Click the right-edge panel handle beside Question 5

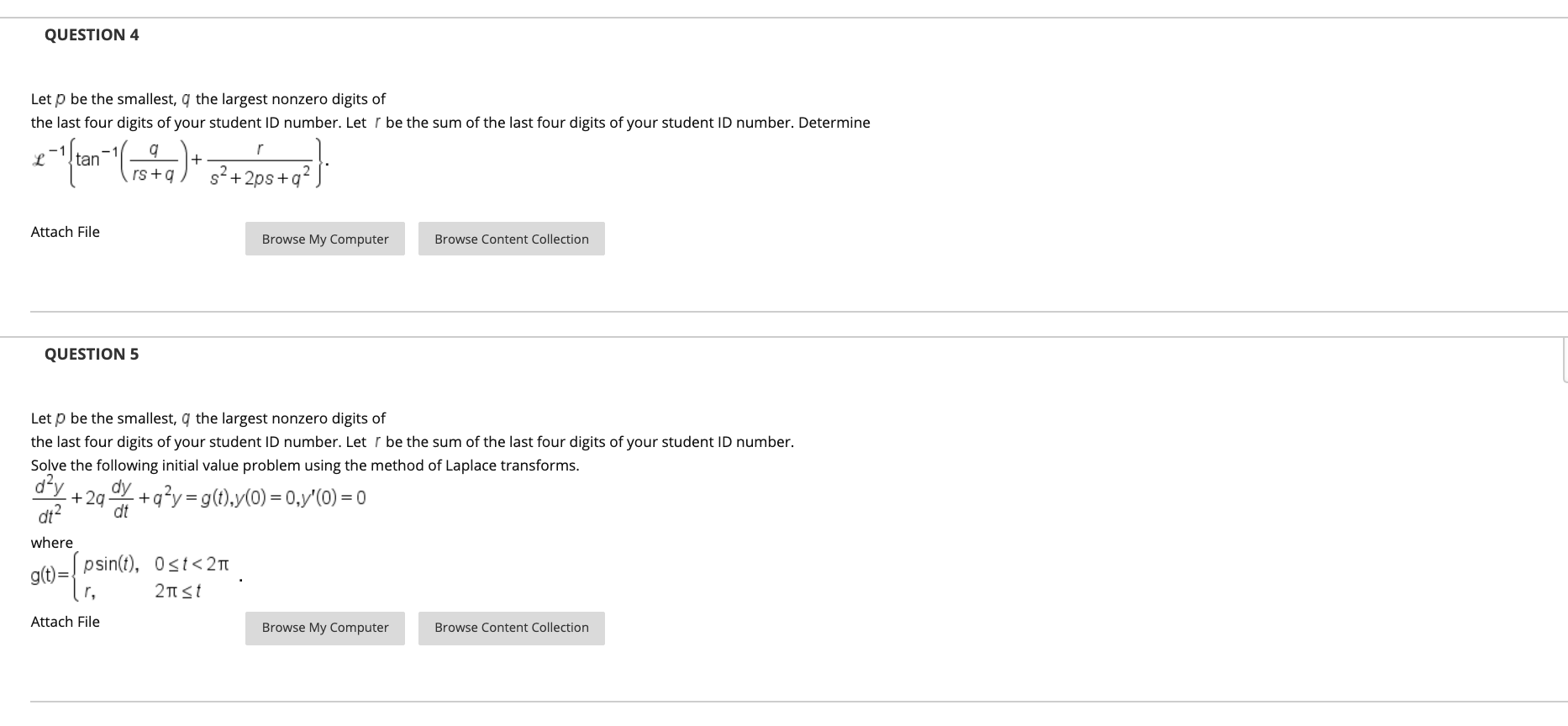1565,360
